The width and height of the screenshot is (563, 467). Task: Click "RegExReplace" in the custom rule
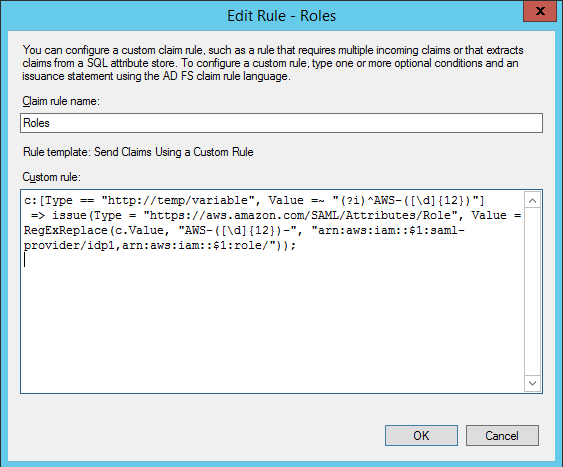66,230
